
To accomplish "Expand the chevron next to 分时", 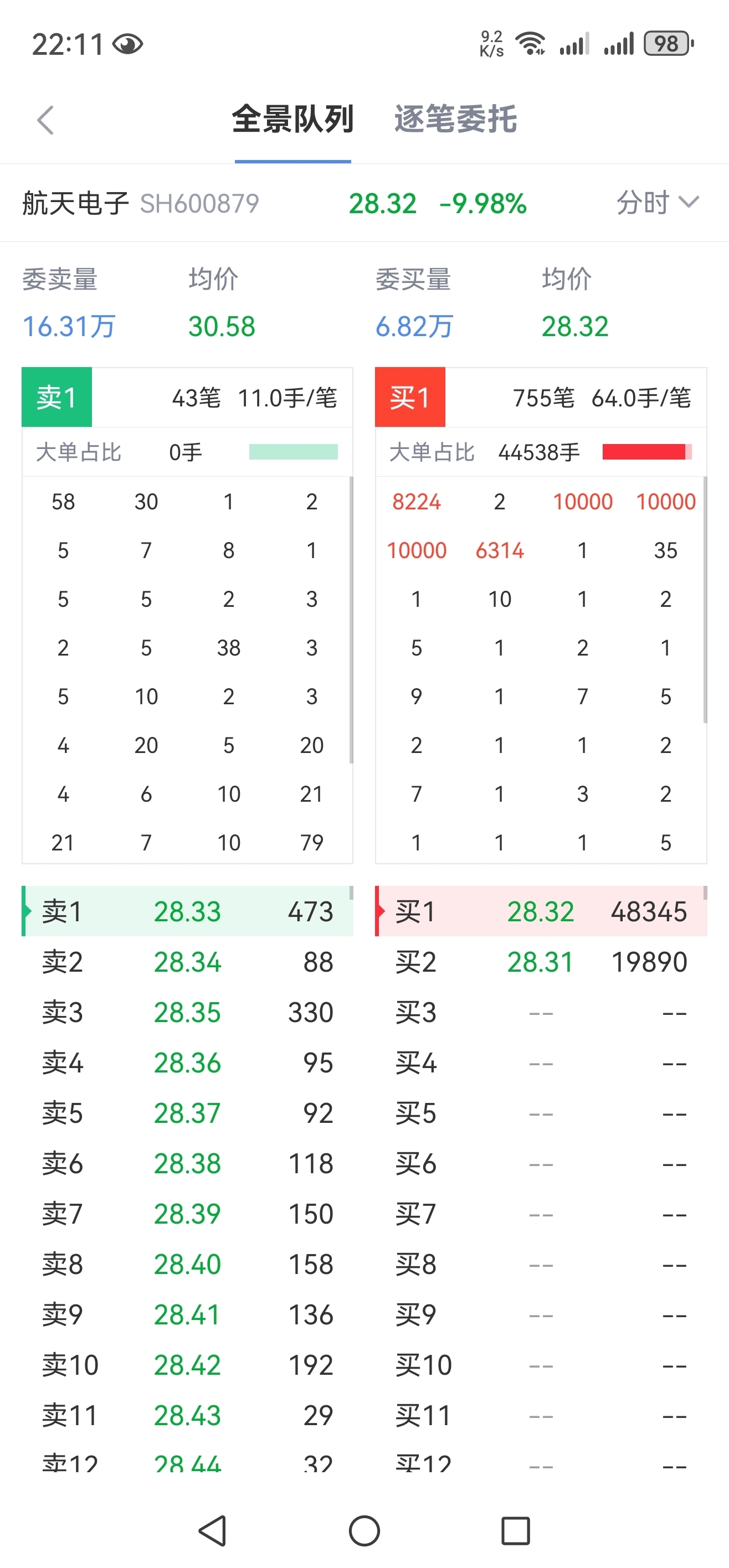I will click(x=689, y=202).
